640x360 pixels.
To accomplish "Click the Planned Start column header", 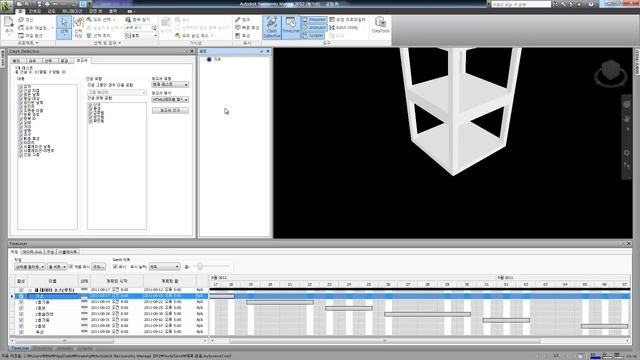I will (117, 281).
